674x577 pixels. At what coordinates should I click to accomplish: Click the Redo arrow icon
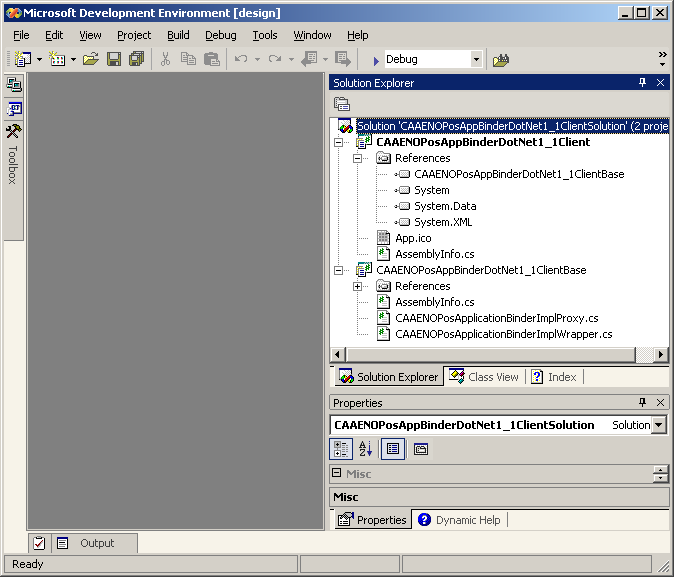click(x=275, y=59)
